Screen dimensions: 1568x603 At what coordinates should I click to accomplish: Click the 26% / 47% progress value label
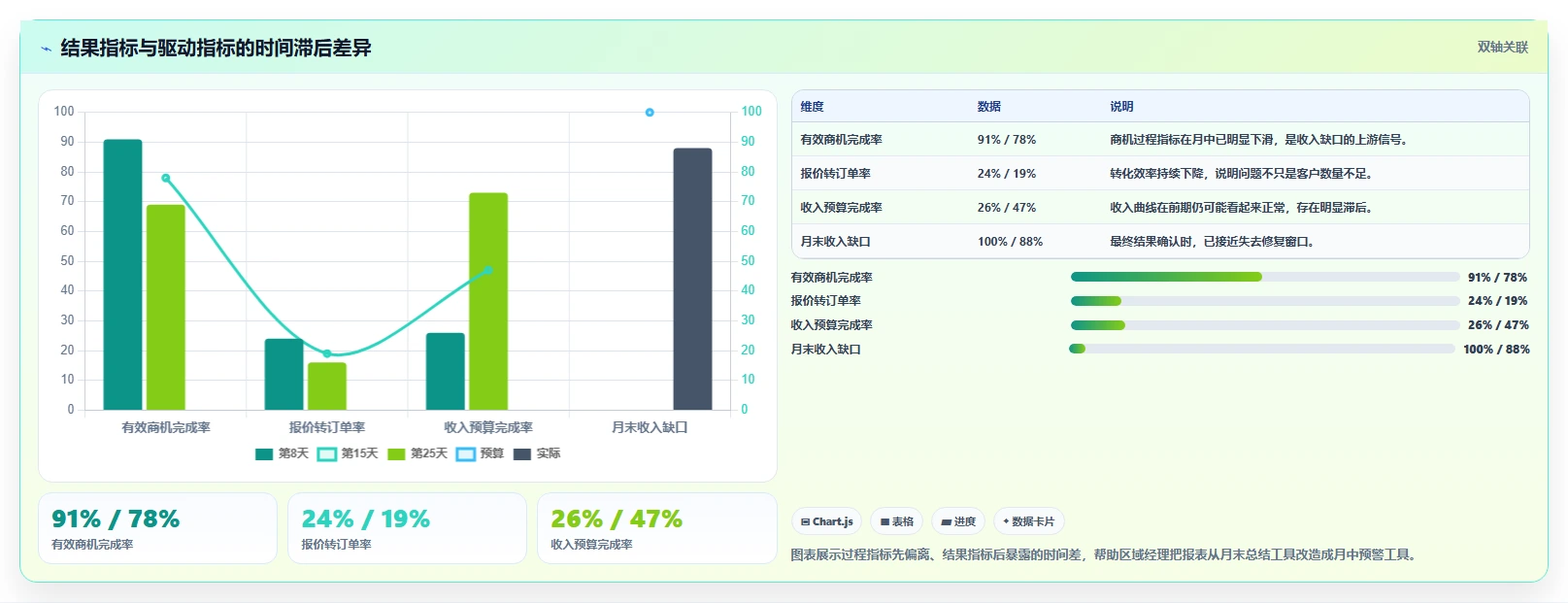click(1497, 325)
